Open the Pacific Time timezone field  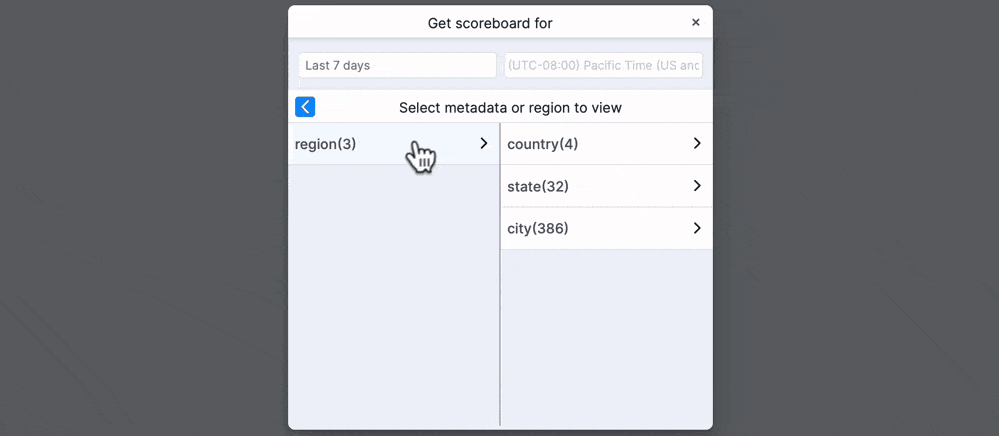click(603, 65)
